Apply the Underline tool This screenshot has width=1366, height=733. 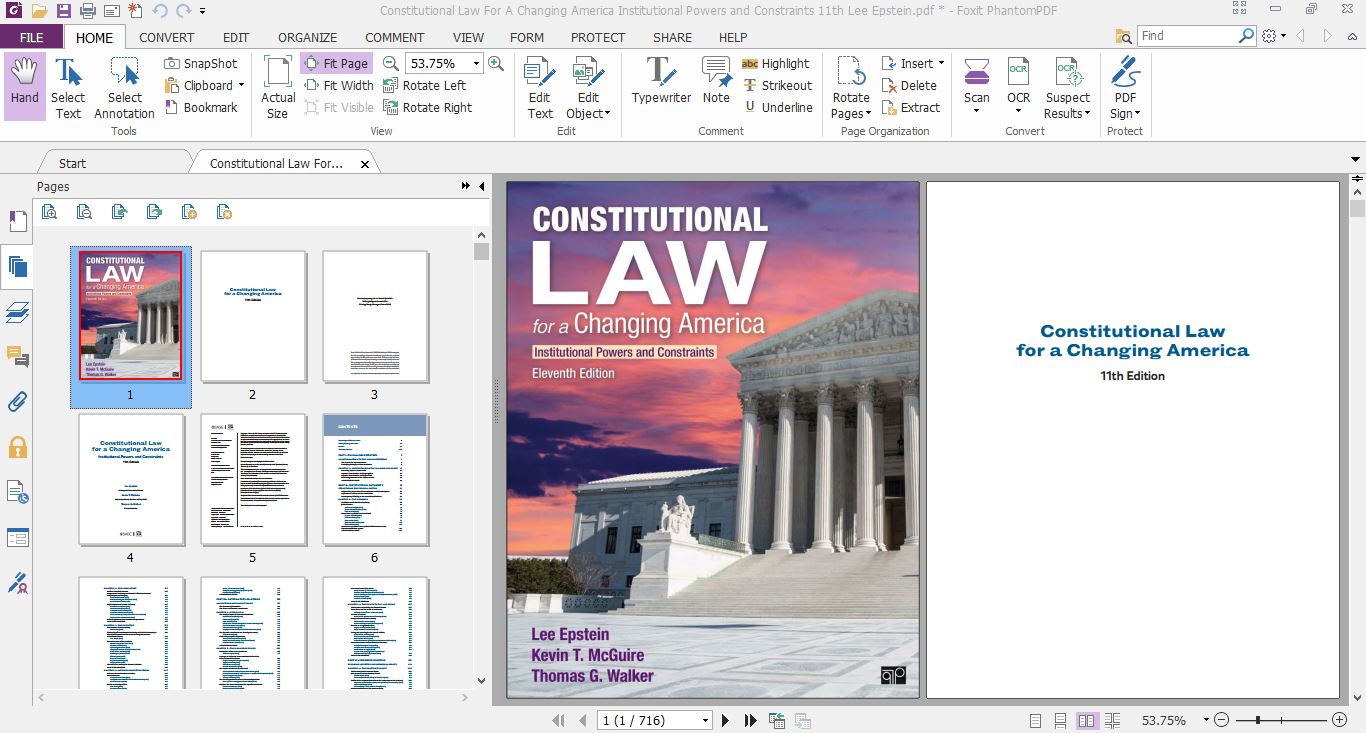click(x=778, y=107)
